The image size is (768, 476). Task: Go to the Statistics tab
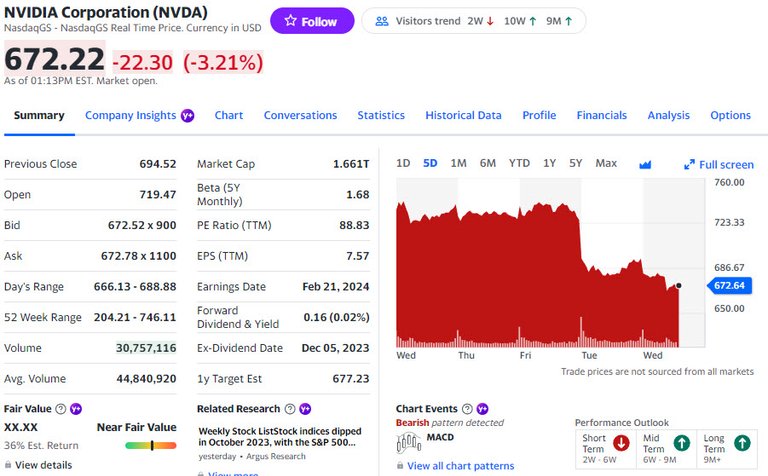point(381,115)
